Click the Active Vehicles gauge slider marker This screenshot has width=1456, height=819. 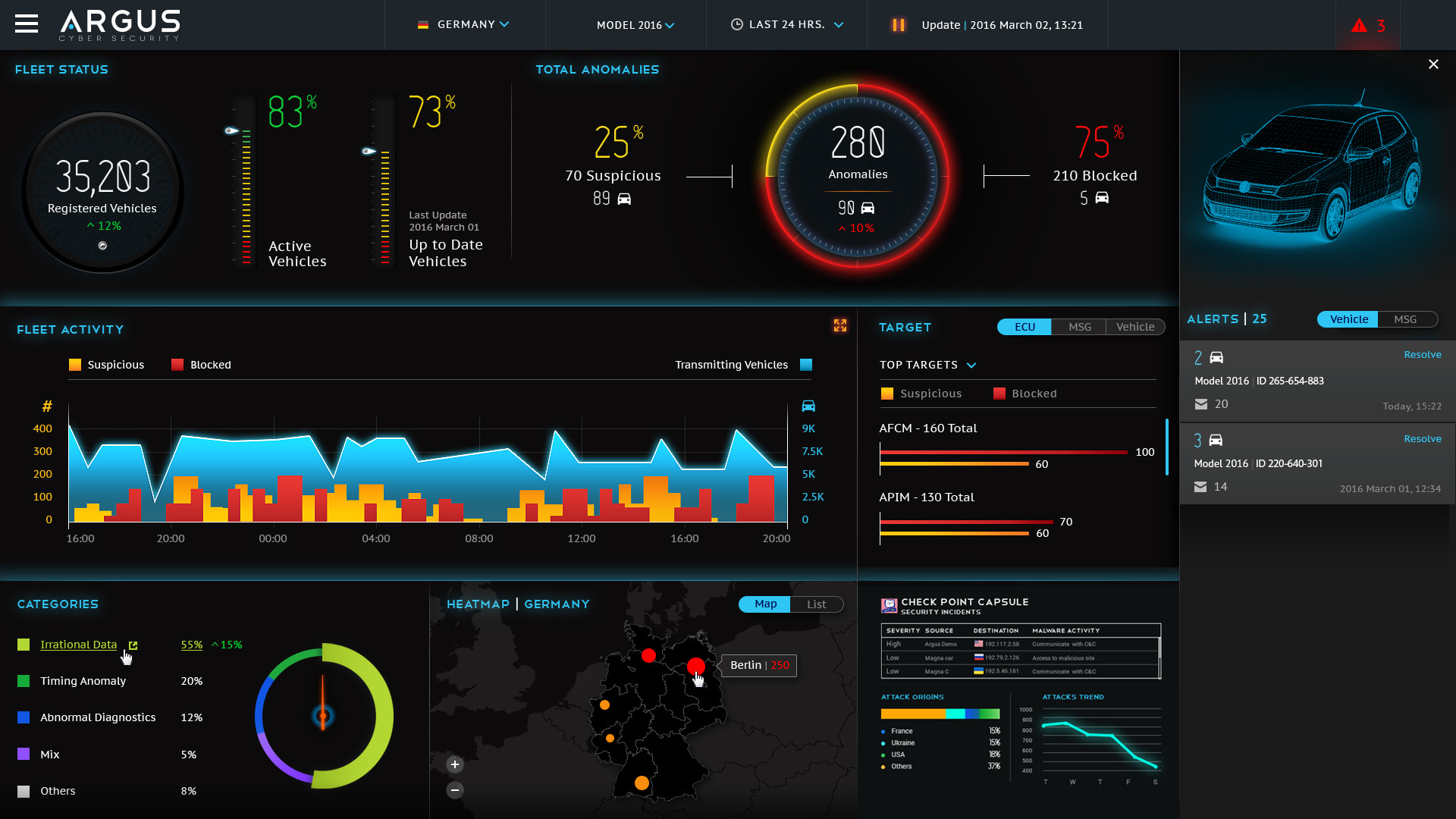pos(232,130)
